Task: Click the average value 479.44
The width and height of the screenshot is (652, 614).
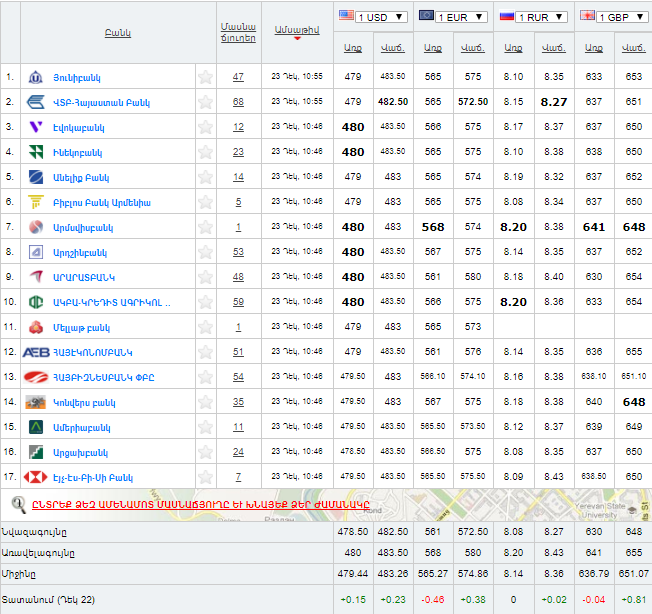Action: coord(353,574)
